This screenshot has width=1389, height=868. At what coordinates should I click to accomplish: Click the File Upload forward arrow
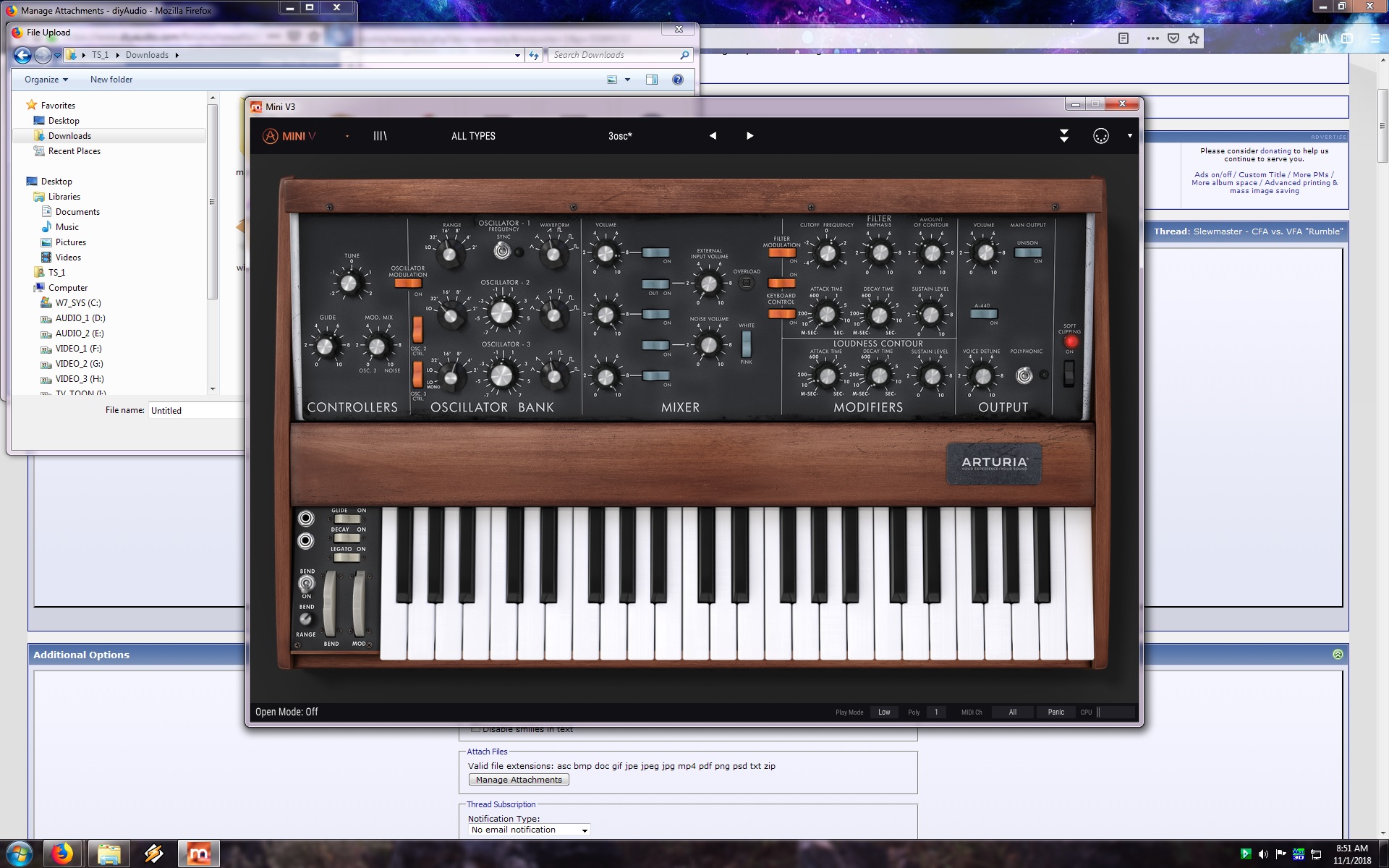pos(43,55)
